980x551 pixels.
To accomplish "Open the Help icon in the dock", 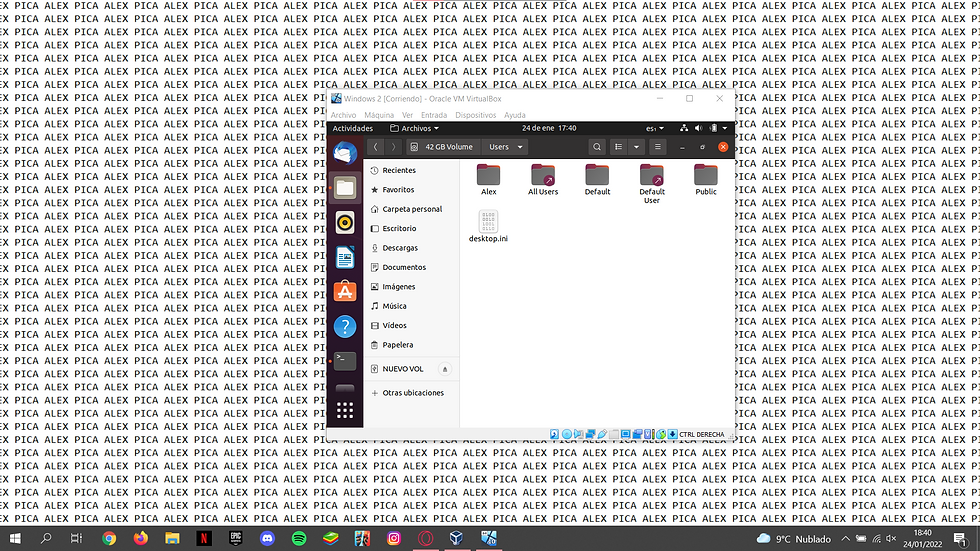I will coord(345,326).
